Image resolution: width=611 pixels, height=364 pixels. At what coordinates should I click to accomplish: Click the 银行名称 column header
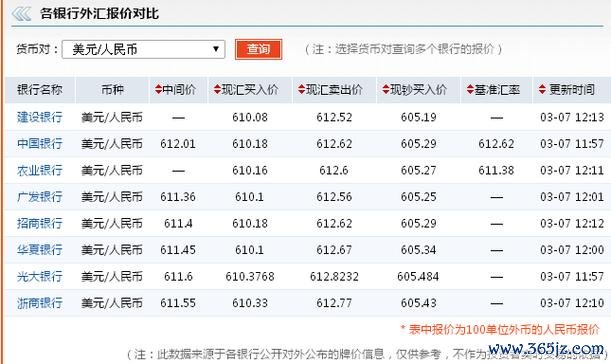point(40,90)
